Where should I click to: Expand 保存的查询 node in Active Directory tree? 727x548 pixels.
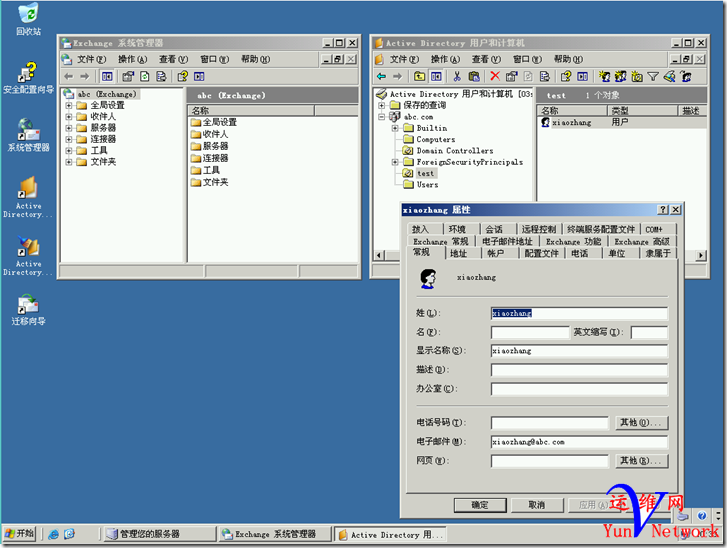pos(382,105)
